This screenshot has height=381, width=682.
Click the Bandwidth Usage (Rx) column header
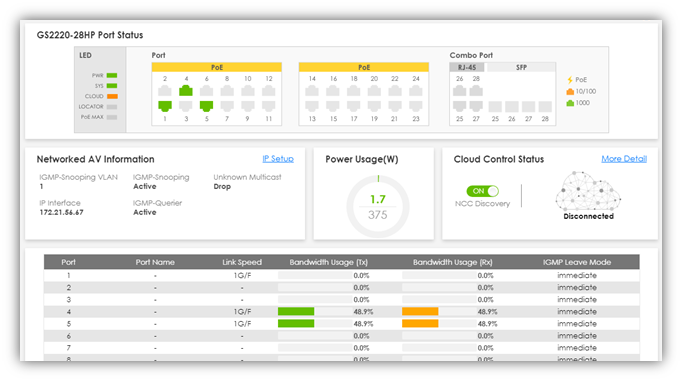(452, 262)
